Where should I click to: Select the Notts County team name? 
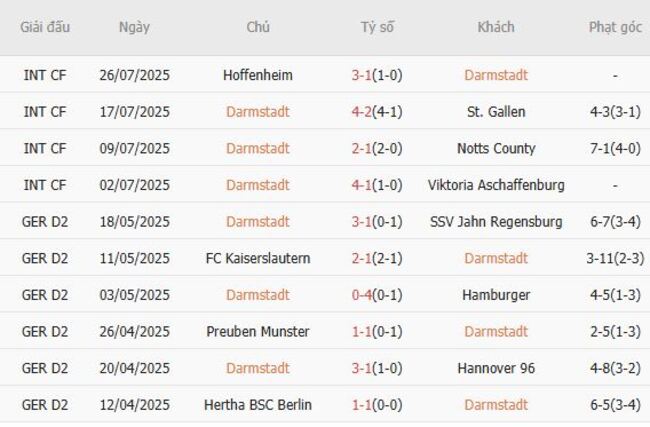[x=495, y=149]
